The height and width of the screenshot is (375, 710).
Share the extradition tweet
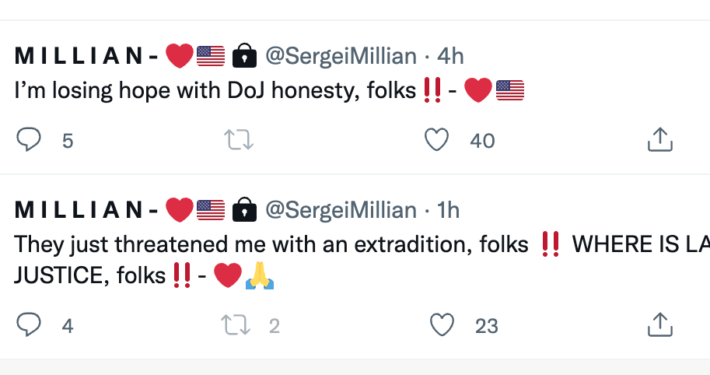[x=660, y=324]
